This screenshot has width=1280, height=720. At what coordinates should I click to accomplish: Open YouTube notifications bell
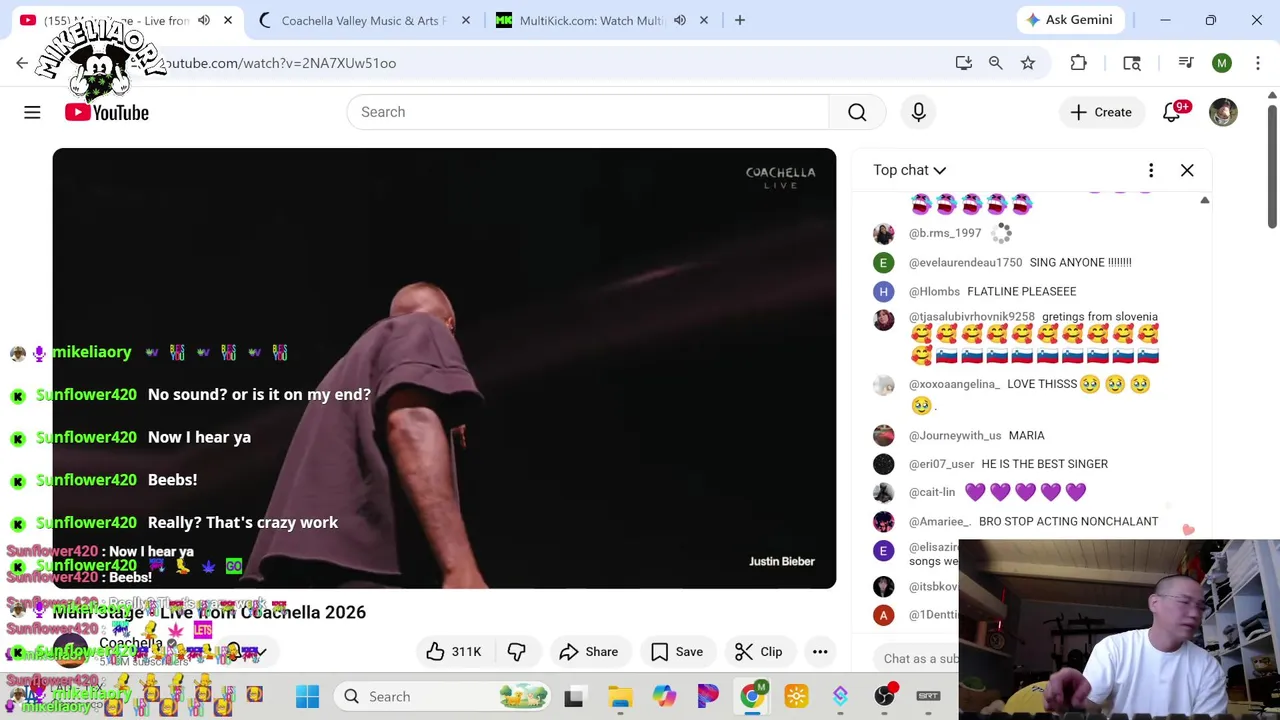tap(1172, 112)
